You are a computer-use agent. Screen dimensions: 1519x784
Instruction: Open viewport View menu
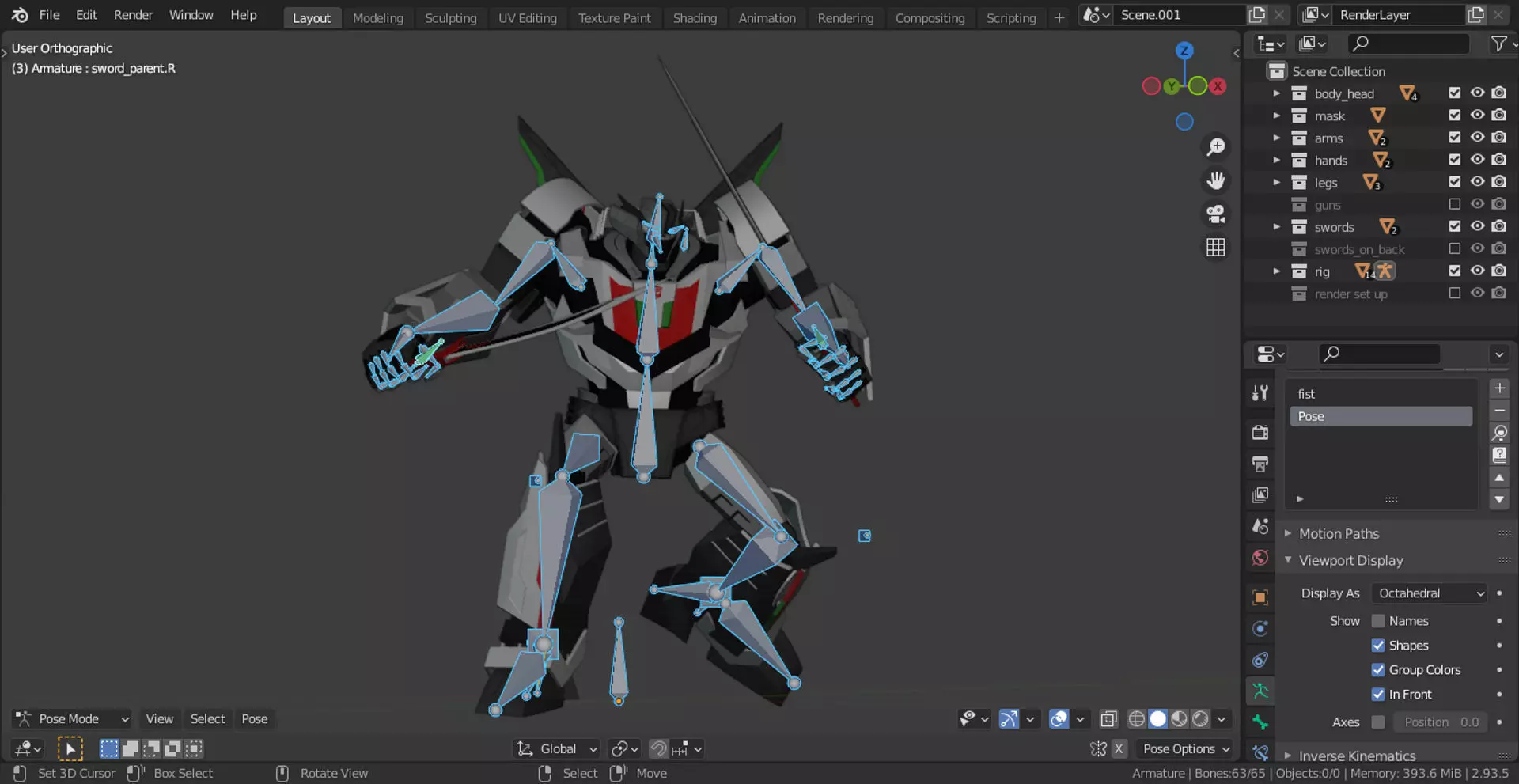tap(159, 719)
